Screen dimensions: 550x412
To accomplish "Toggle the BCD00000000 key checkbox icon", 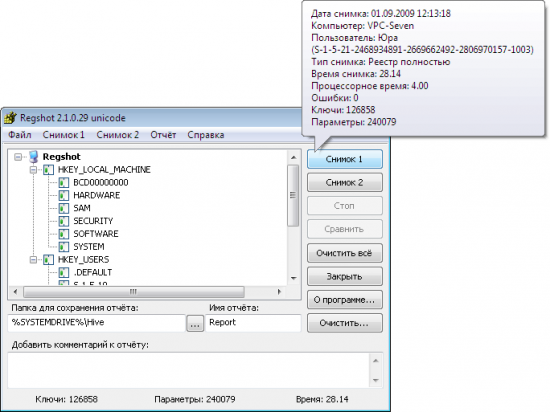I will [x=64, y=183].
